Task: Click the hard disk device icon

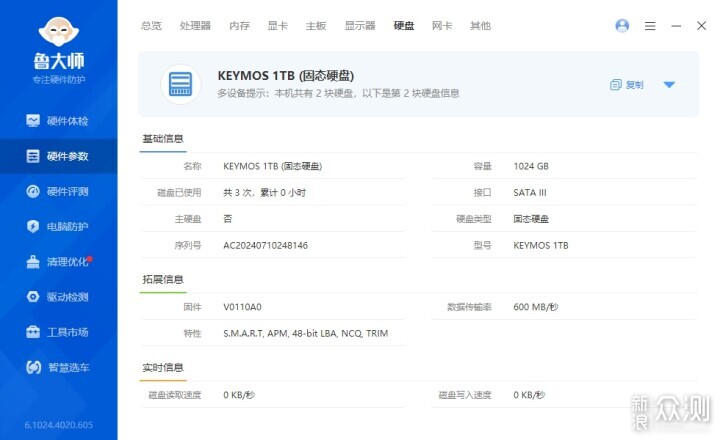Action: click(x=180, y=85)
